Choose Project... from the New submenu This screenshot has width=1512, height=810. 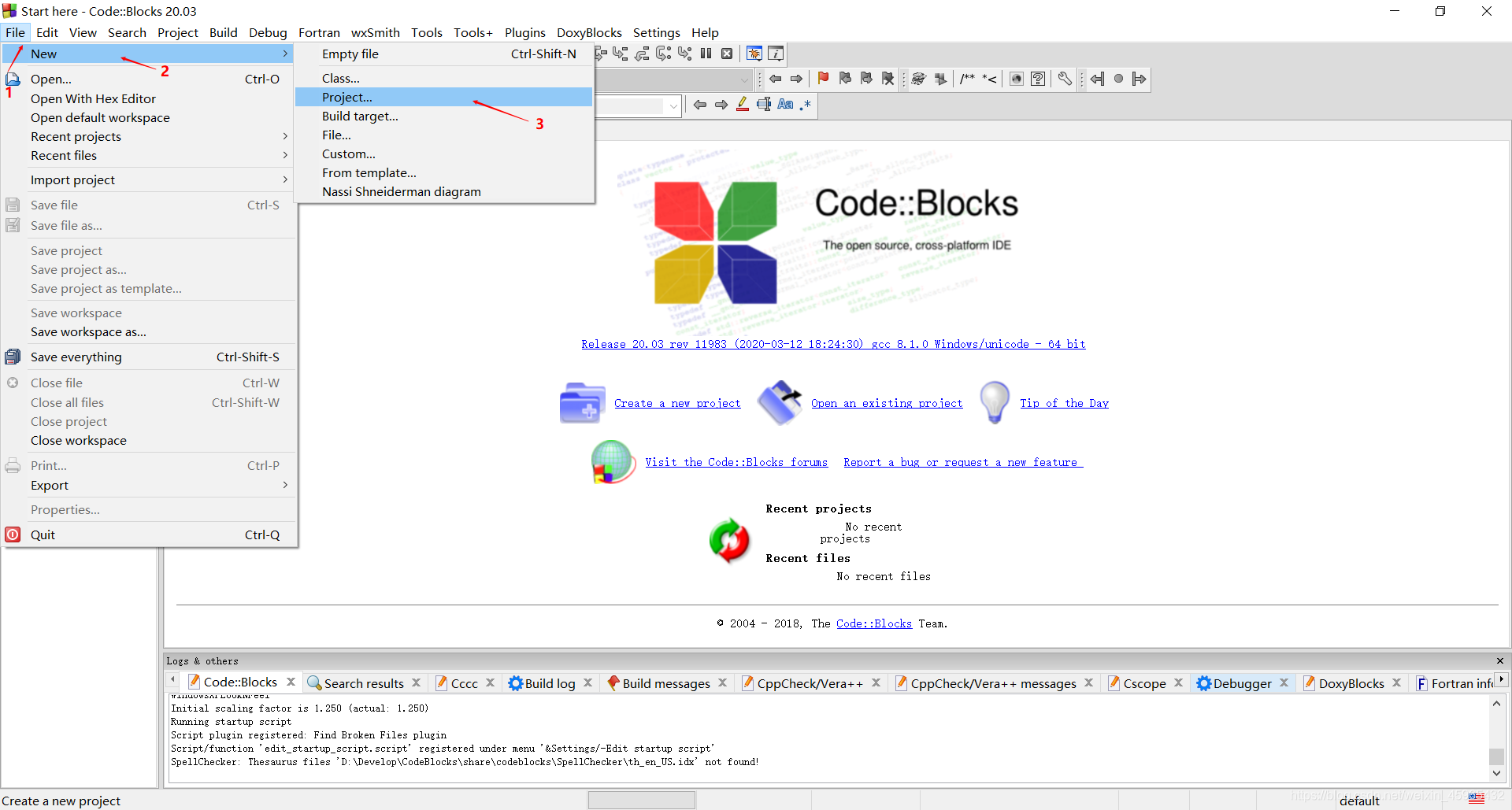point(444,97)
